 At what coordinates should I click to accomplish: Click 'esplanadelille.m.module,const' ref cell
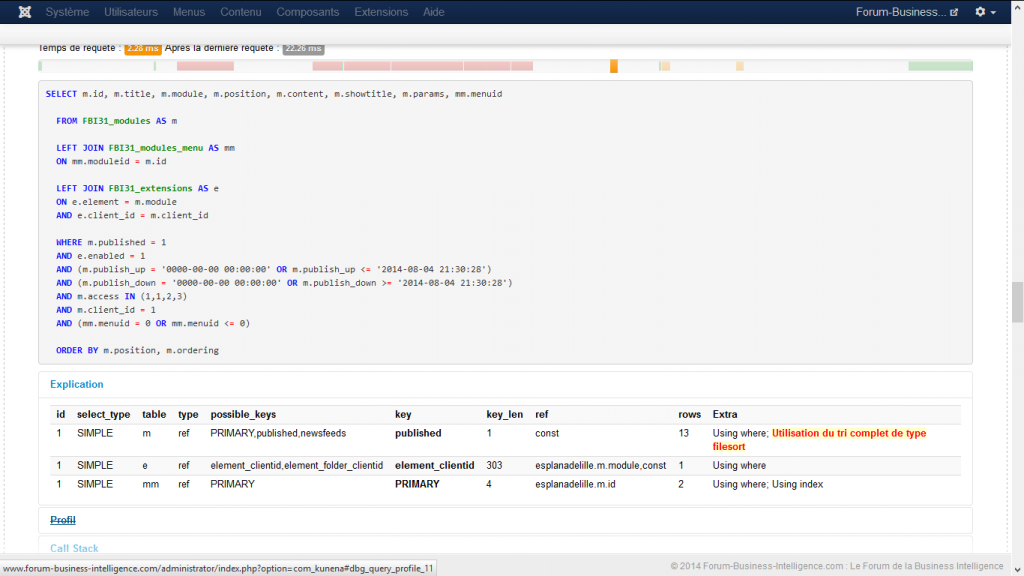pyautogui.click(x=600, y=465)
